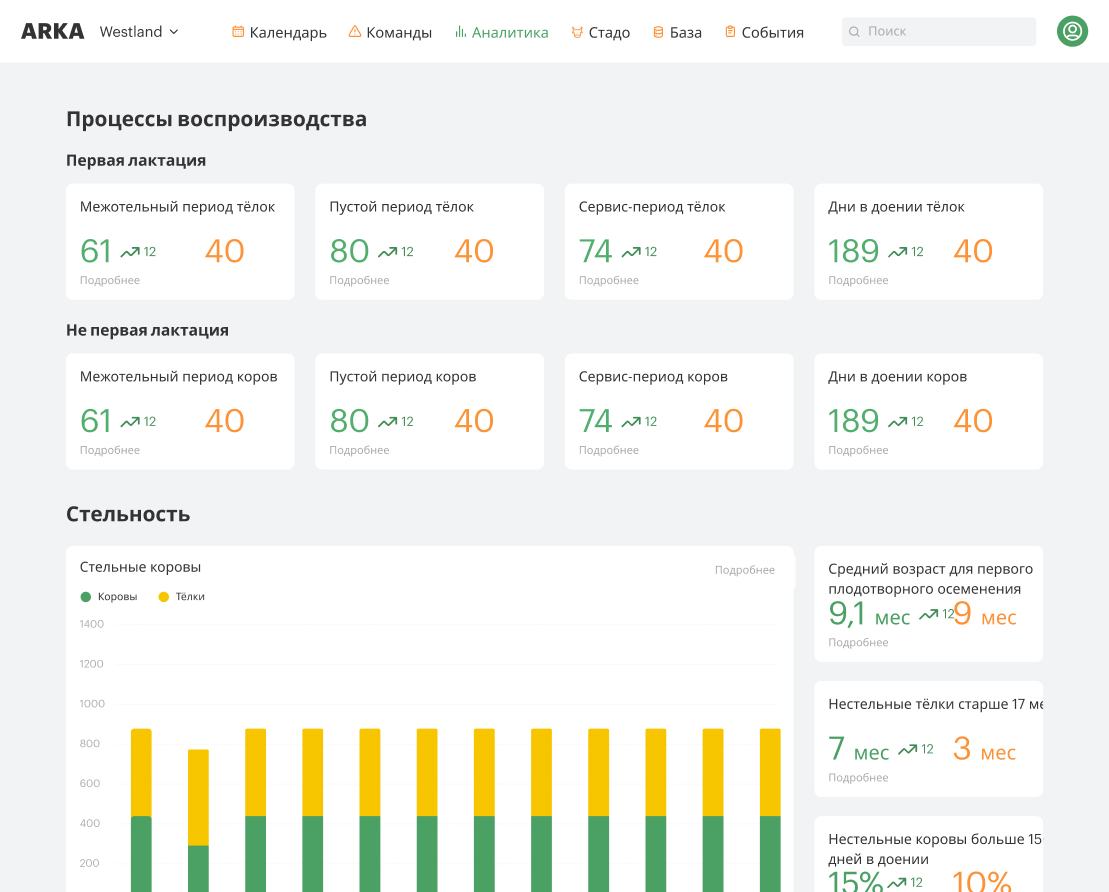Open Подробнее under Межотельный период тёлок
1109x892 pixels.
(x=110, y=281)
